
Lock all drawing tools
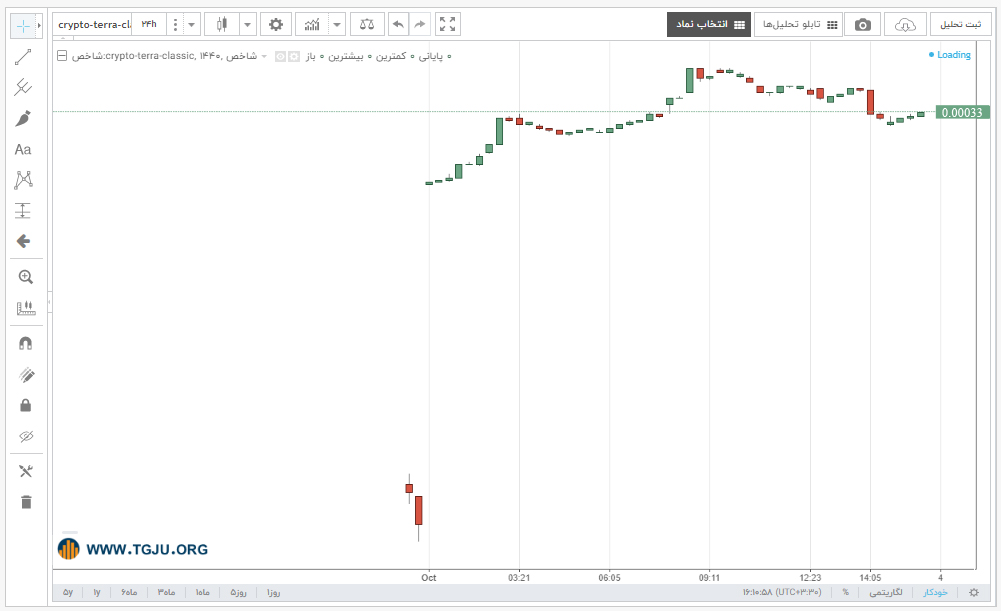click(x=26, y=405)
